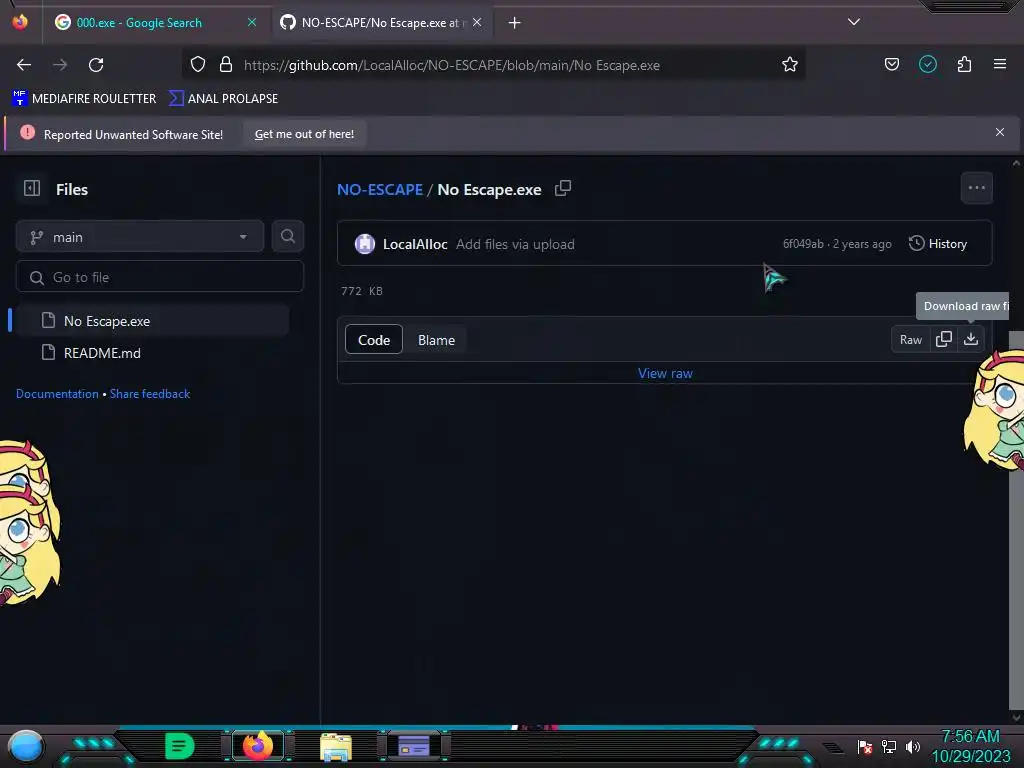Open Share feedback link

click(x=150, y=394)
